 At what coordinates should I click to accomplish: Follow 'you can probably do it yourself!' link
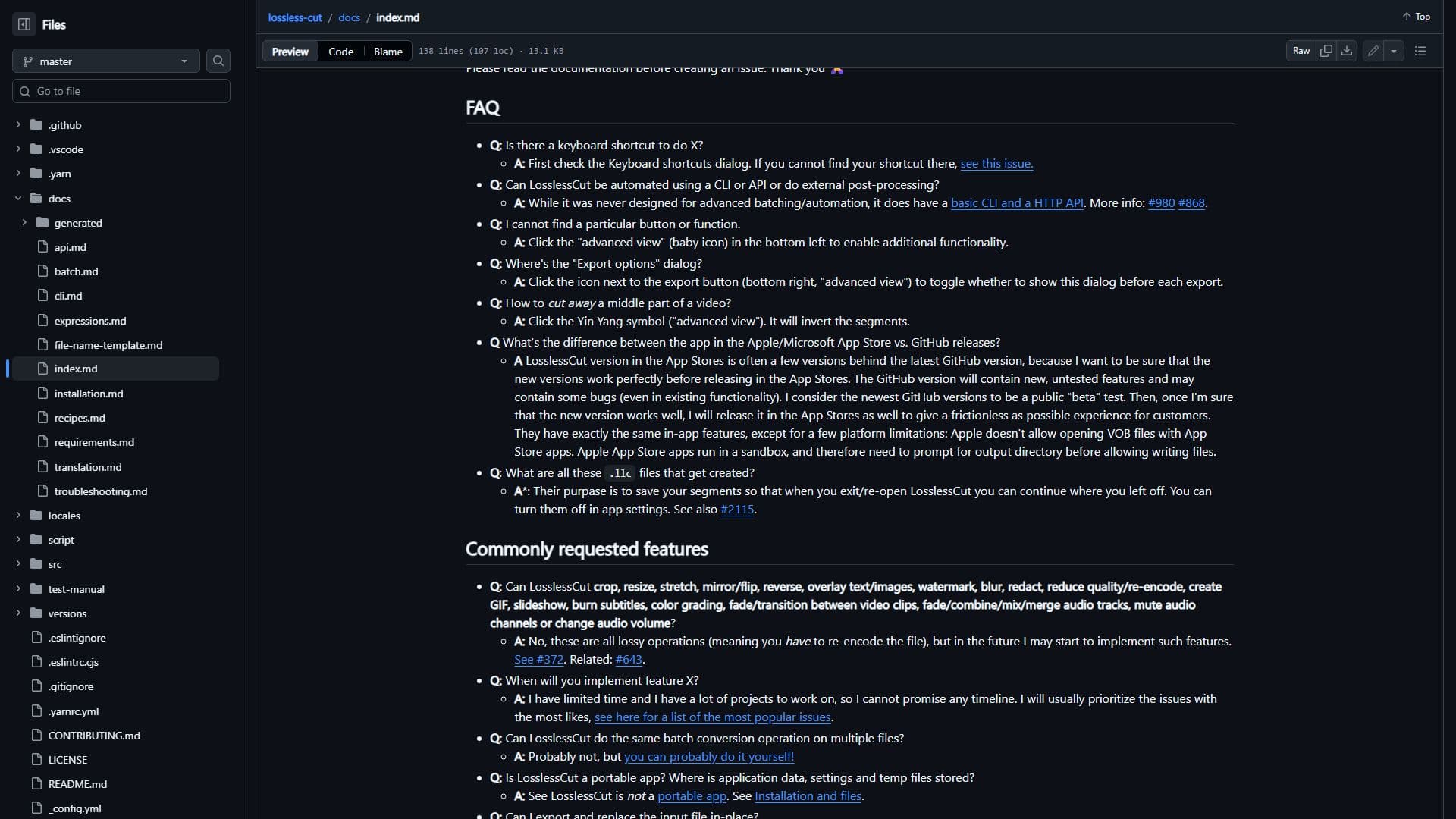coord(709,756)
